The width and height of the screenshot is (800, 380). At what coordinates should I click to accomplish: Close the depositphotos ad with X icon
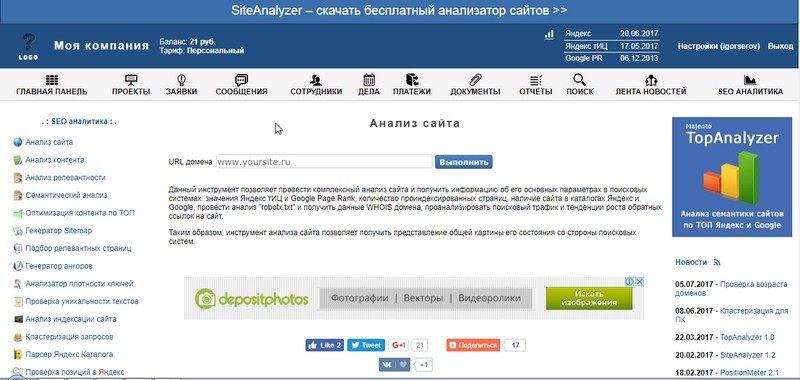[639, 282]
